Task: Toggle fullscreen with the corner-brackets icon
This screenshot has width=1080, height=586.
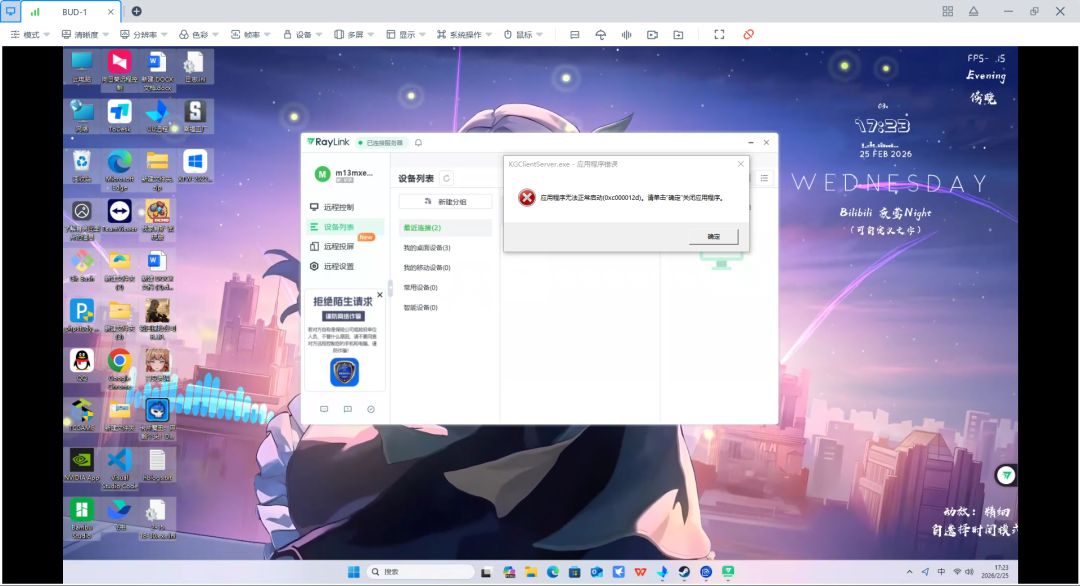Action: click(719, 34)
